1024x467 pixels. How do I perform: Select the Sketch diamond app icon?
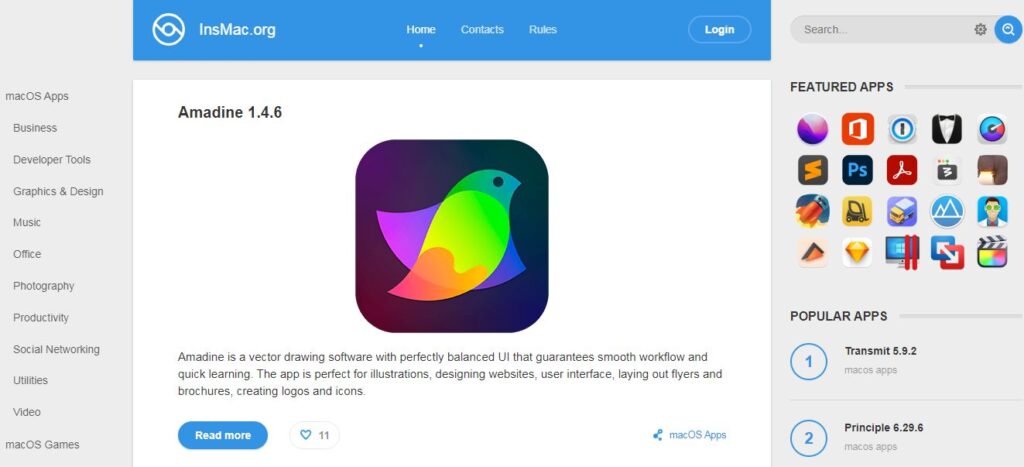[857, 252]
